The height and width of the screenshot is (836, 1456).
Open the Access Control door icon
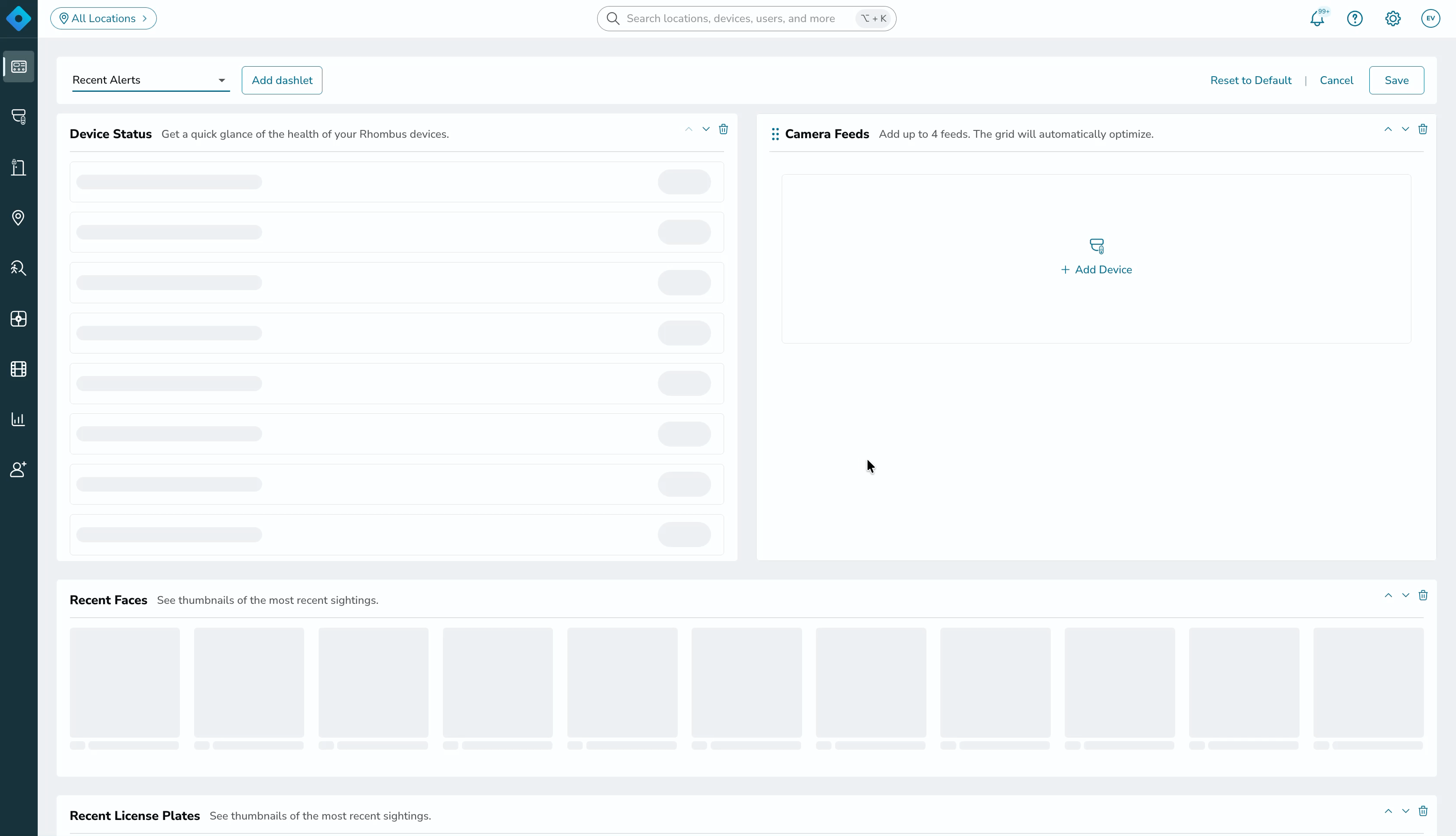(18, 167)
